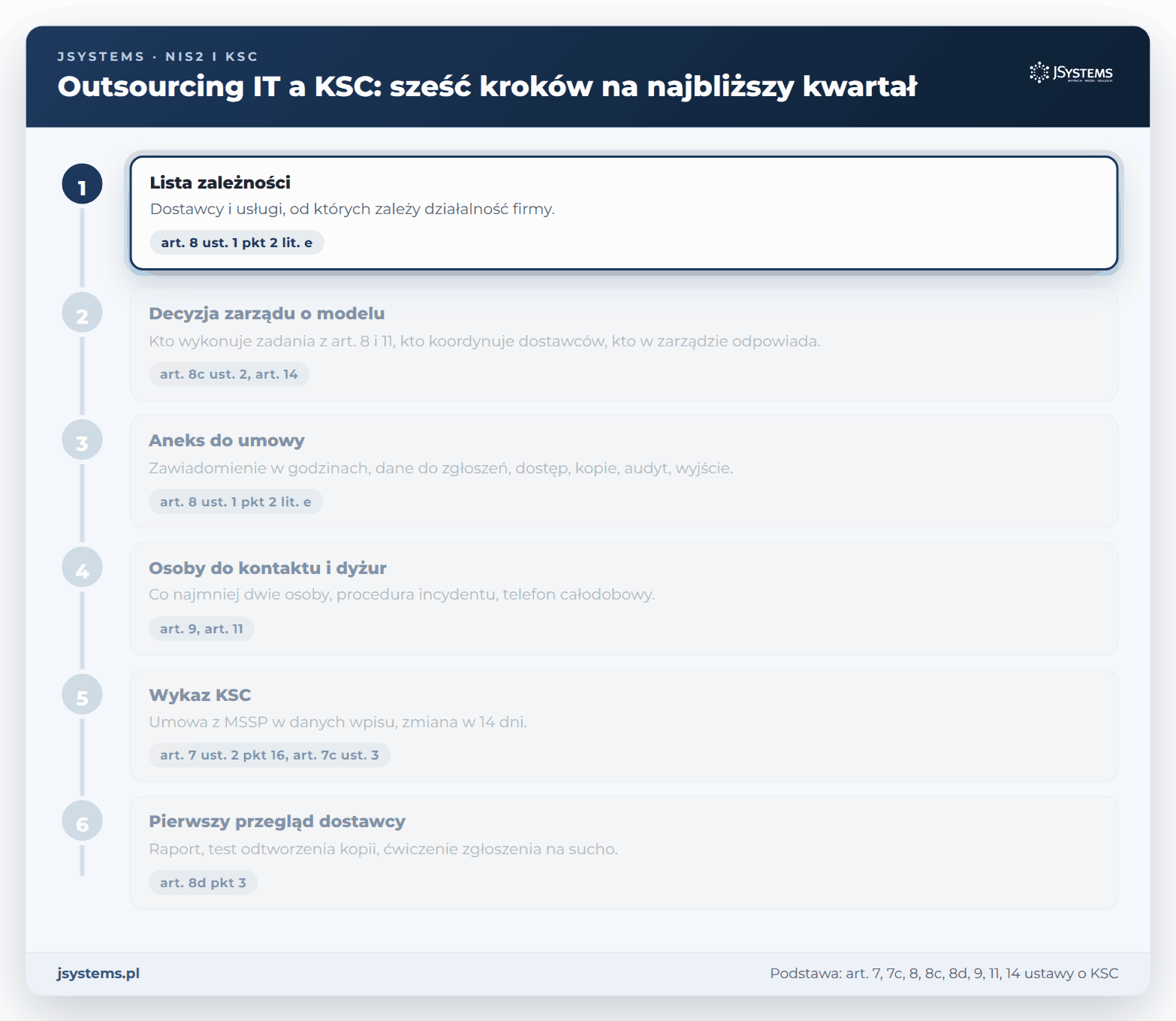Open the "Wykaz KSC" step heading
This screenshot has width=1176, height=1021.
coord(200,695)
